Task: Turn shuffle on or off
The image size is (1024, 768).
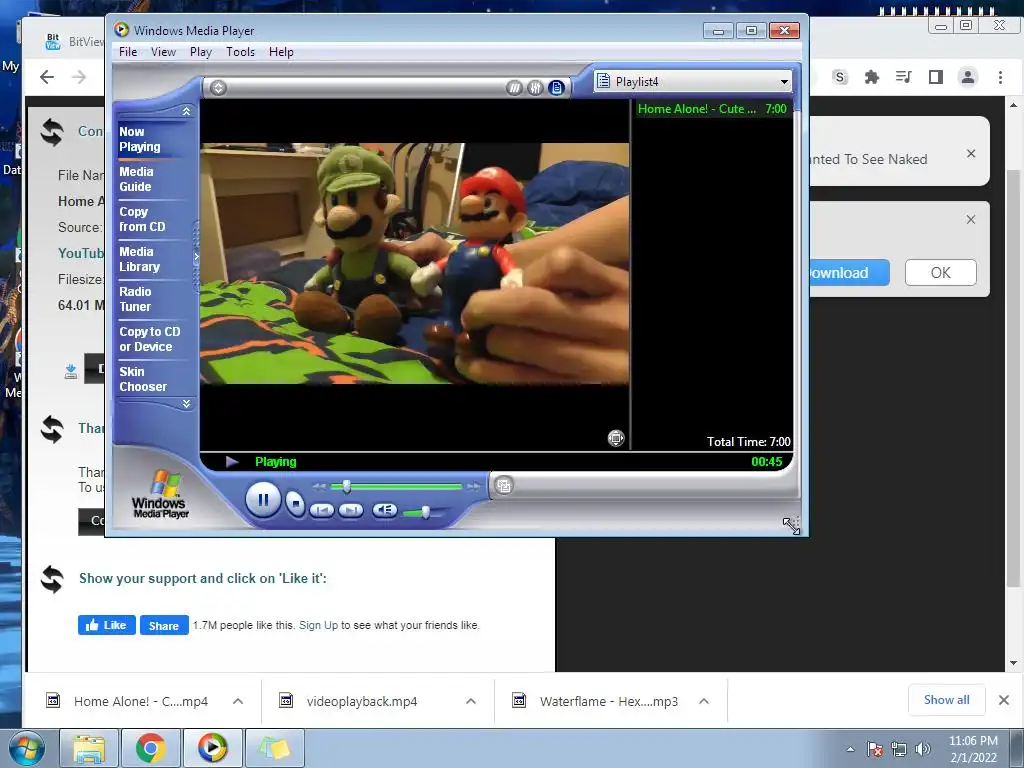Action: pyautogui.click(x=514, y=88)
